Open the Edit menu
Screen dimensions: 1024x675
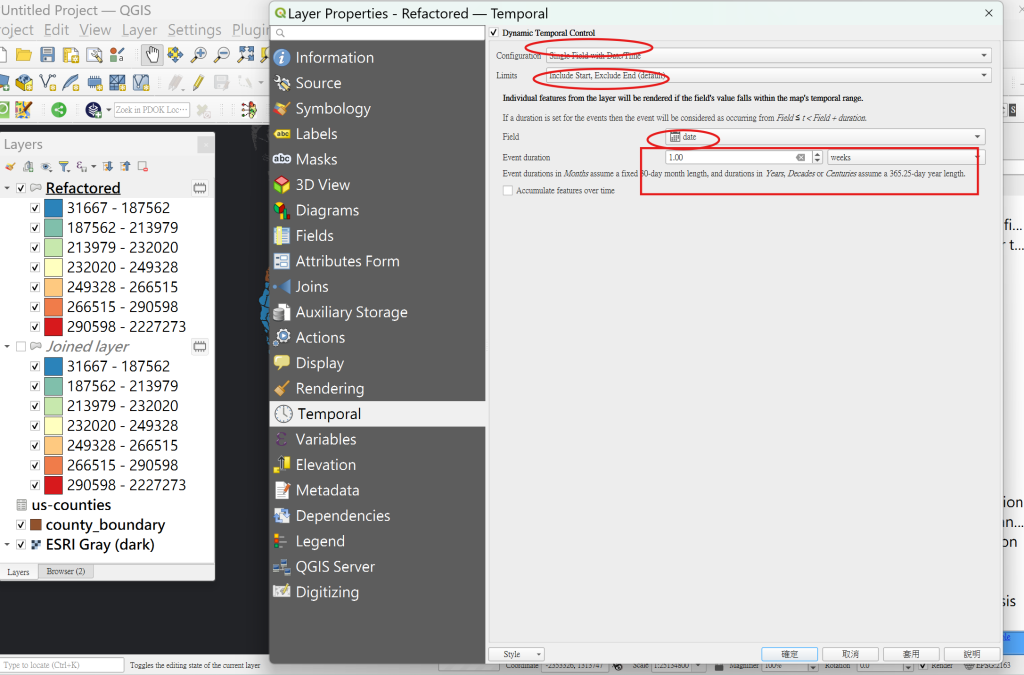point(56,30)
